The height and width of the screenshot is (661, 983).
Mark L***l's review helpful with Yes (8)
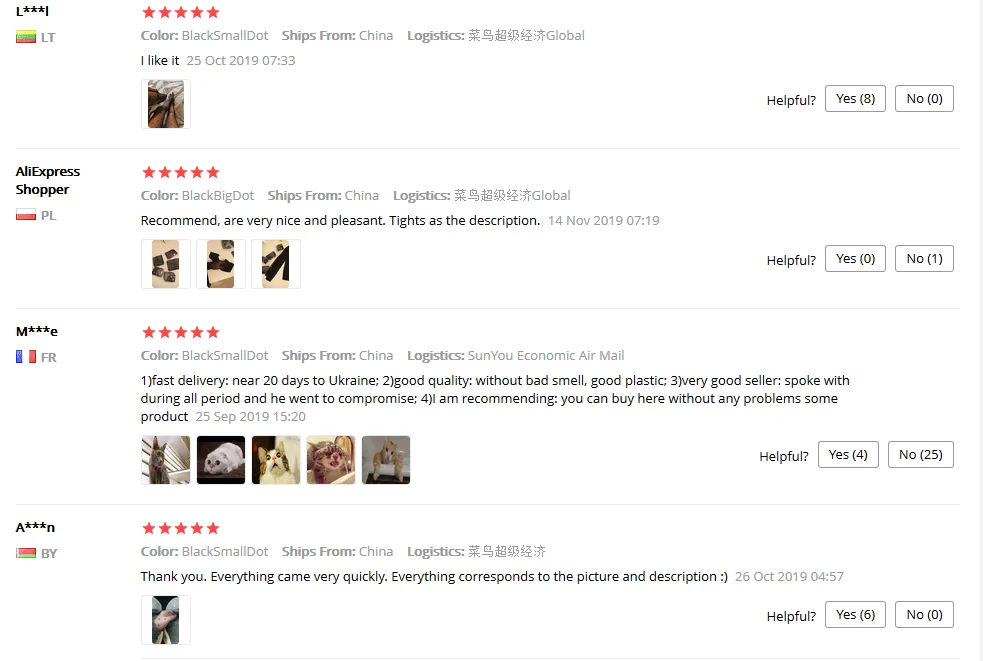click(855, 98)
